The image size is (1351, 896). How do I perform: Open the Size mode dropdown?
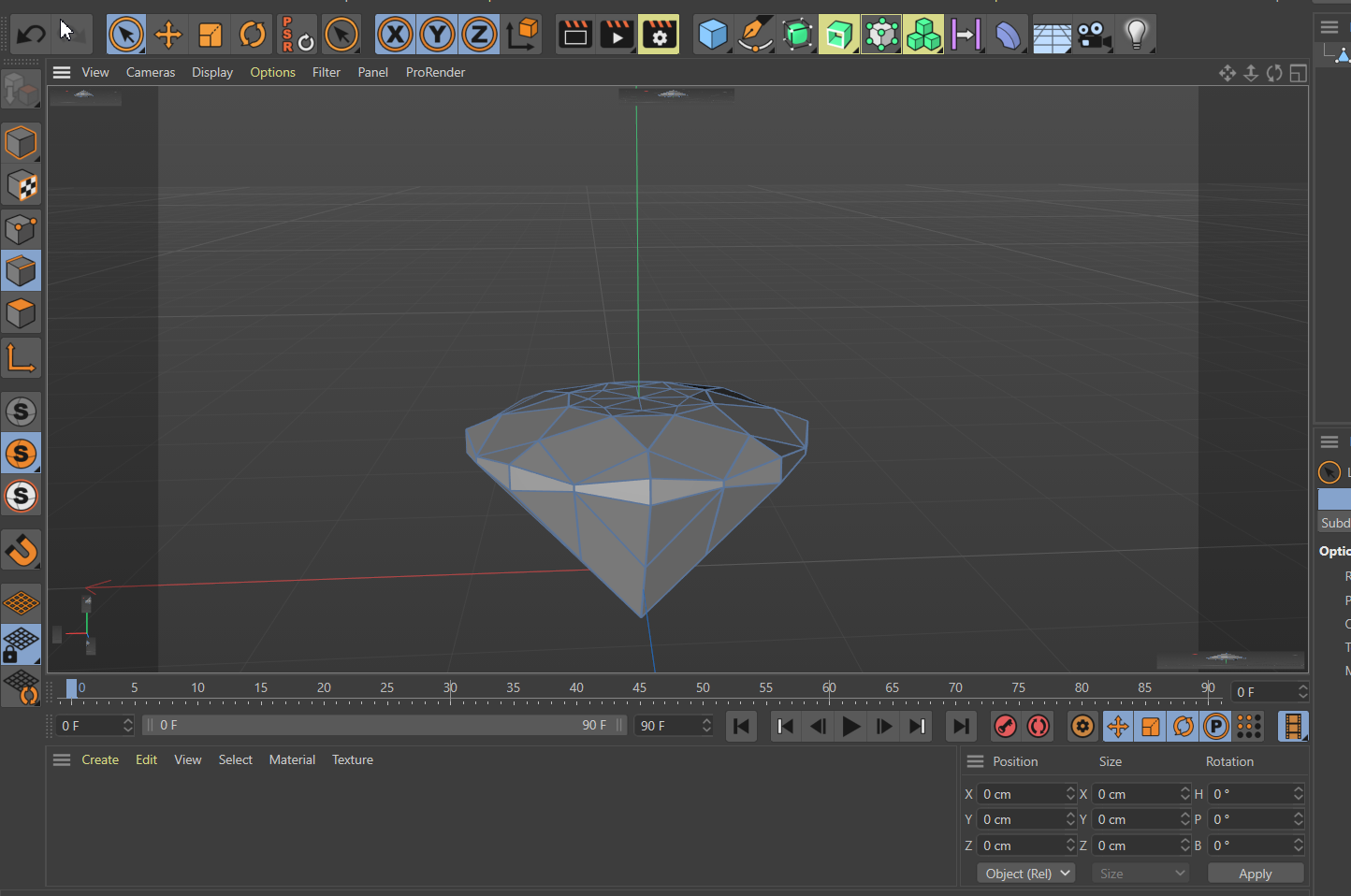click(x=1141, y=874)
